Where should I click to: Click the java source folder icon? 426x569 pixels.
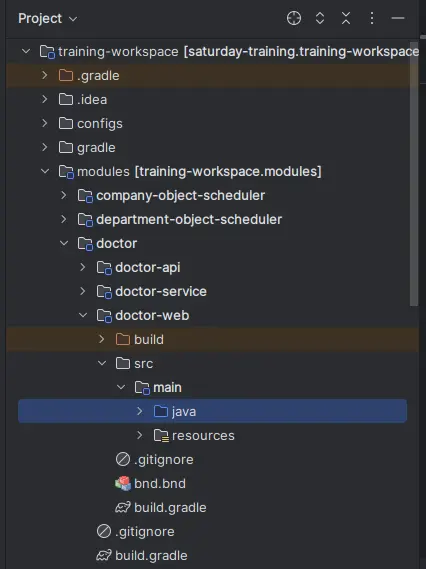pos(161,411)
